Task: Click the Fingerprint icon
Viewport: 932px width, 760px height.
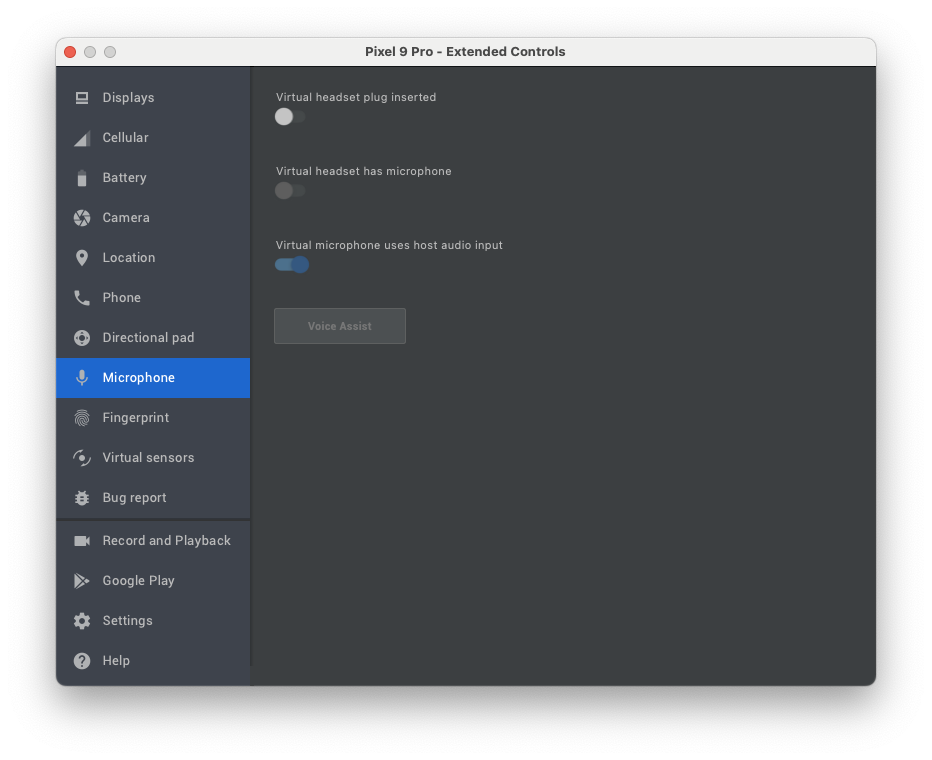Action: 82,418
